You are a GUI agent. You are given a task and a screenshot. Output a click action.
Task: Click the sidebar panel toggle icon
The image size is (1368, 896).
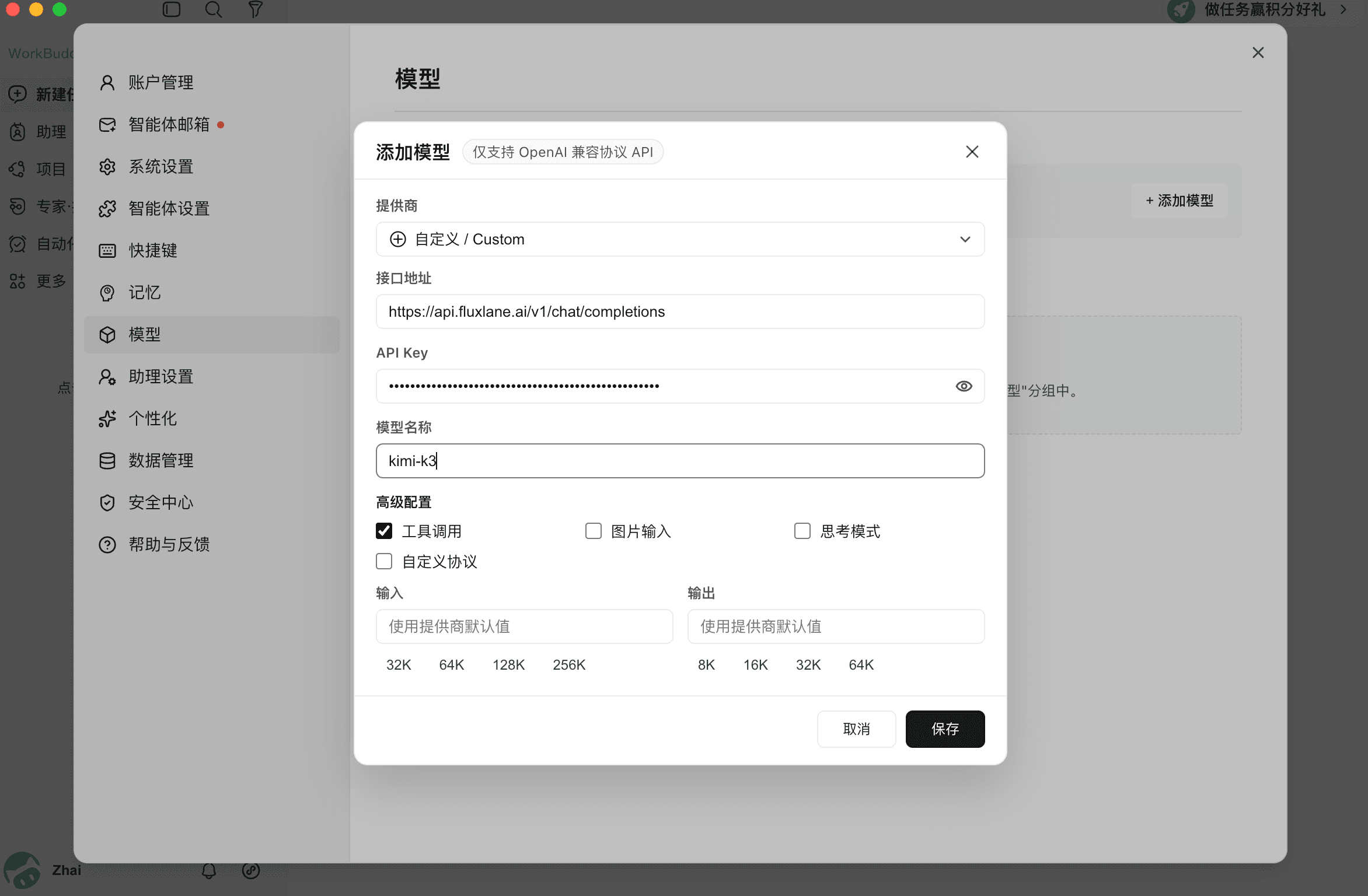pyautogui.click(x=172, y=9)
